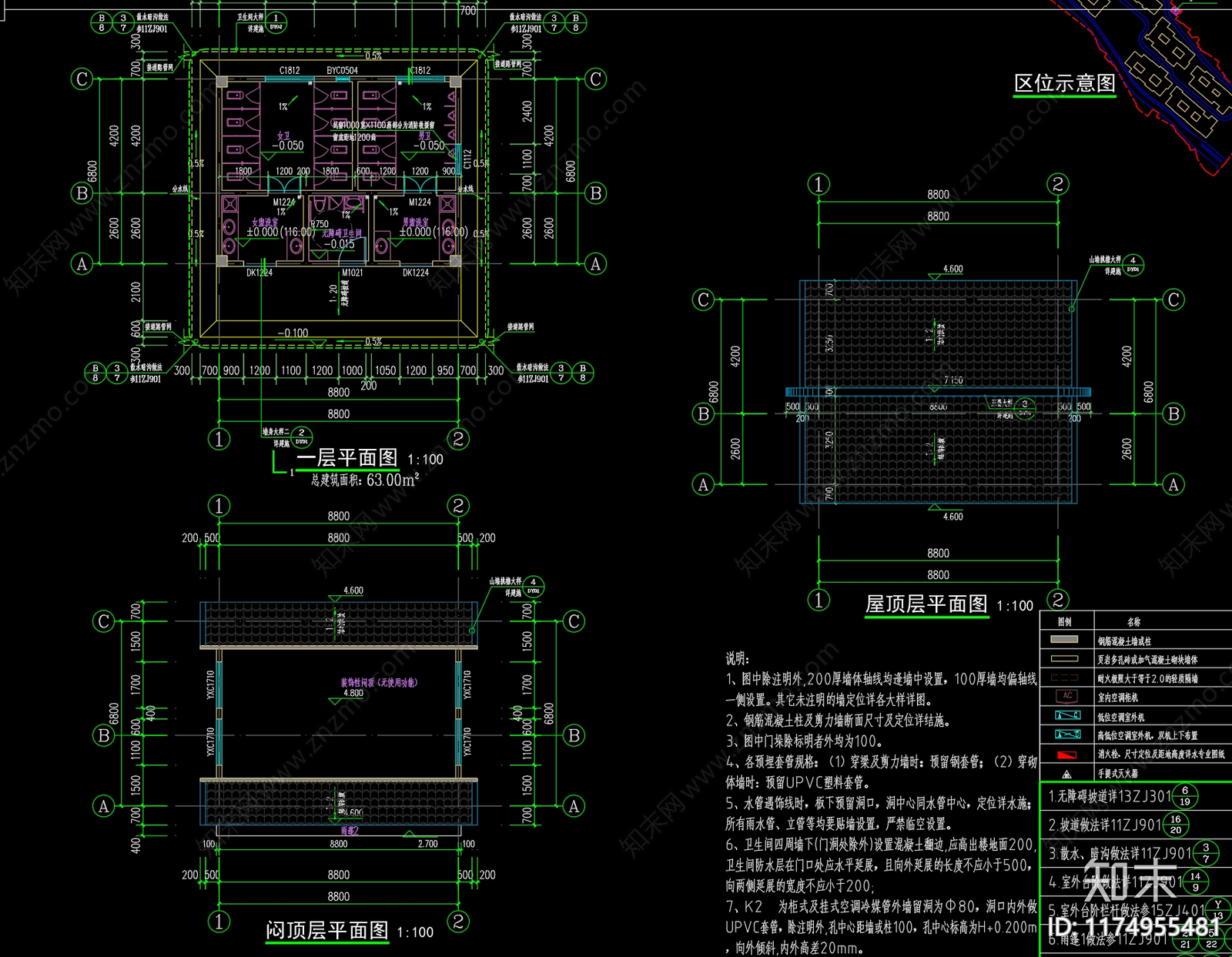Click the '一层平面图' drawing title
The width and height of the screenshot is (1232, 957).
[346, 457]
